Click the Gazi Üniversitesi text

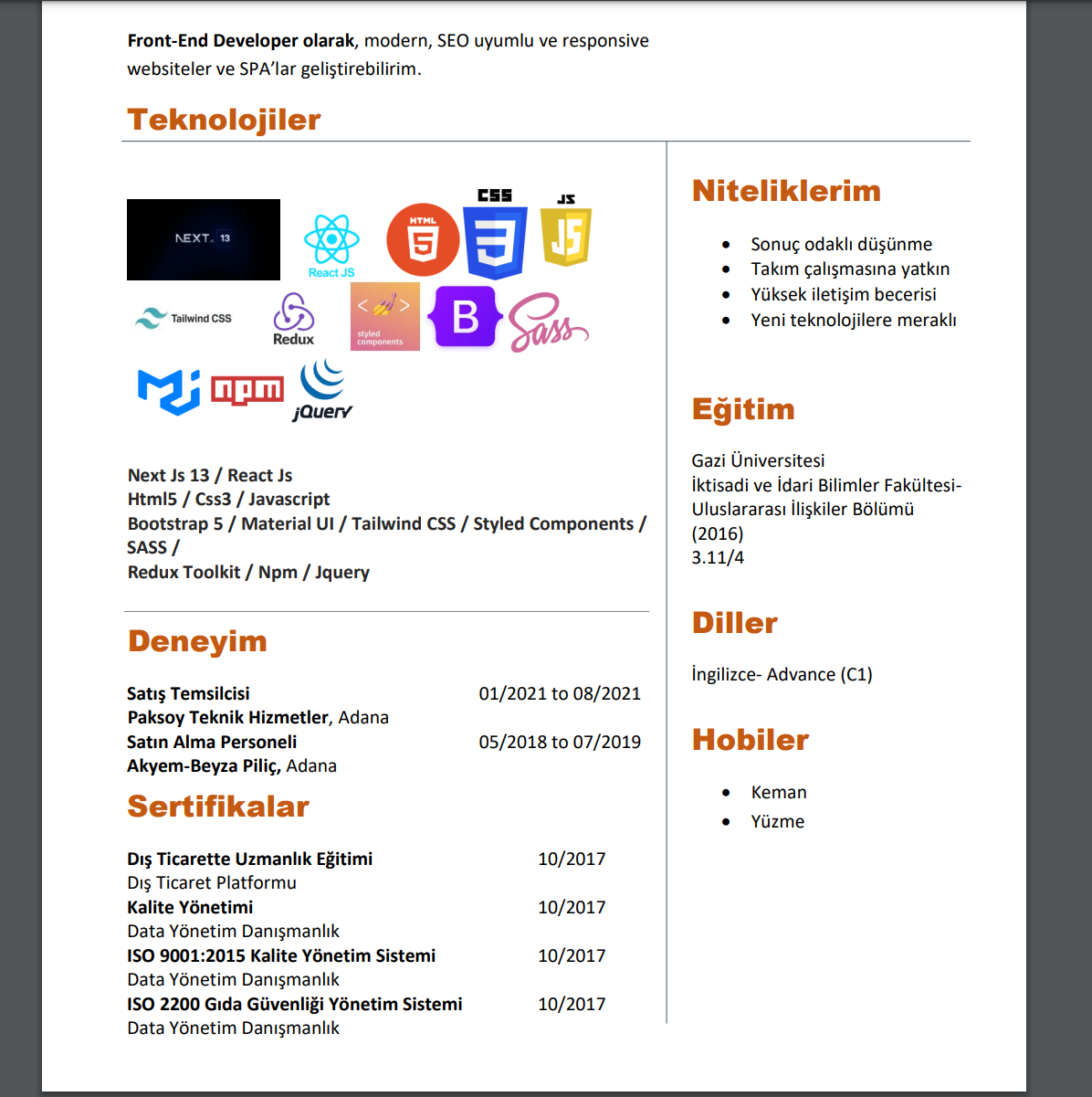758,460
